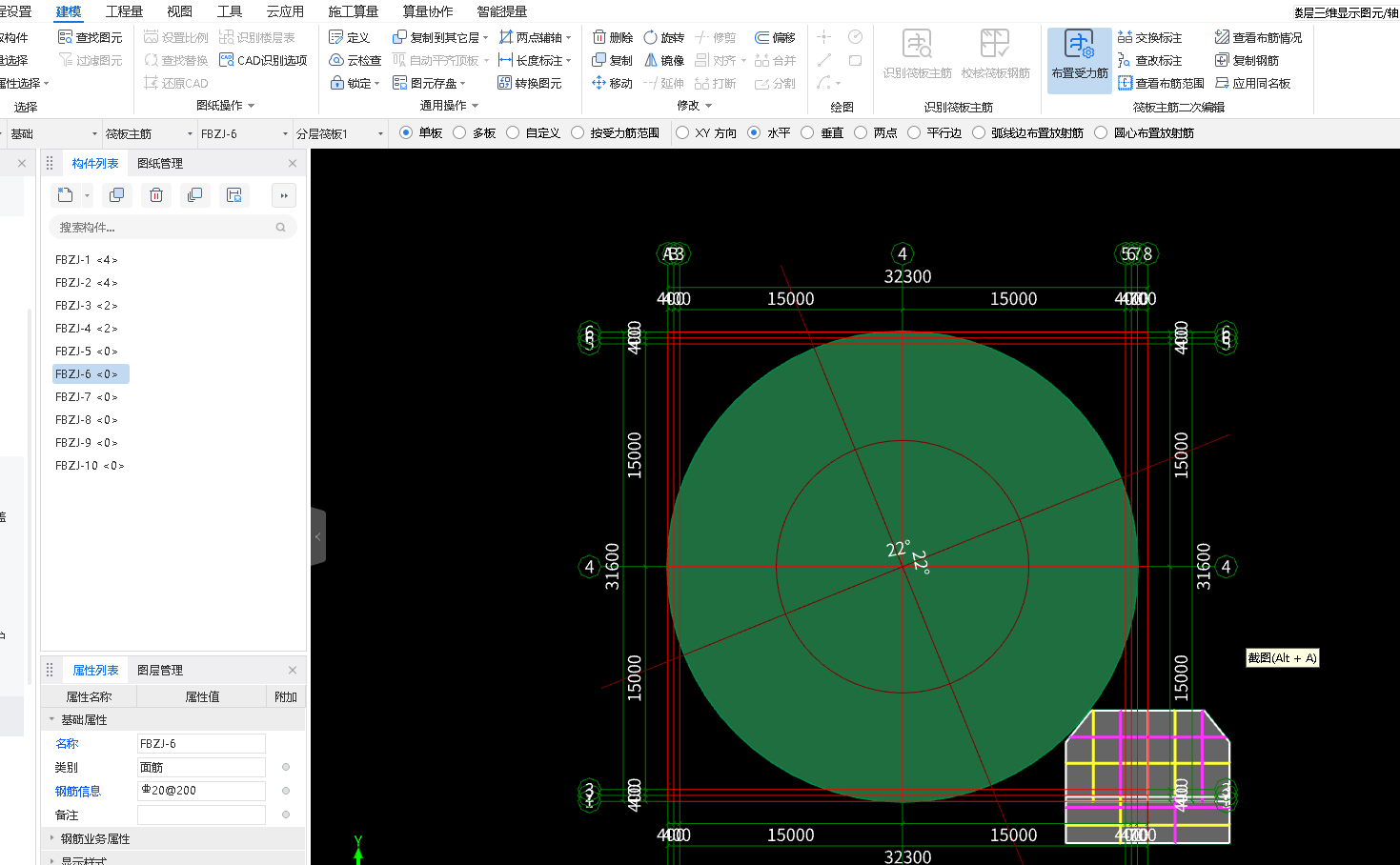Screen dimensions: 1400x865
Task: Click delete component trash icon
Action: click(x=156, y=195)
